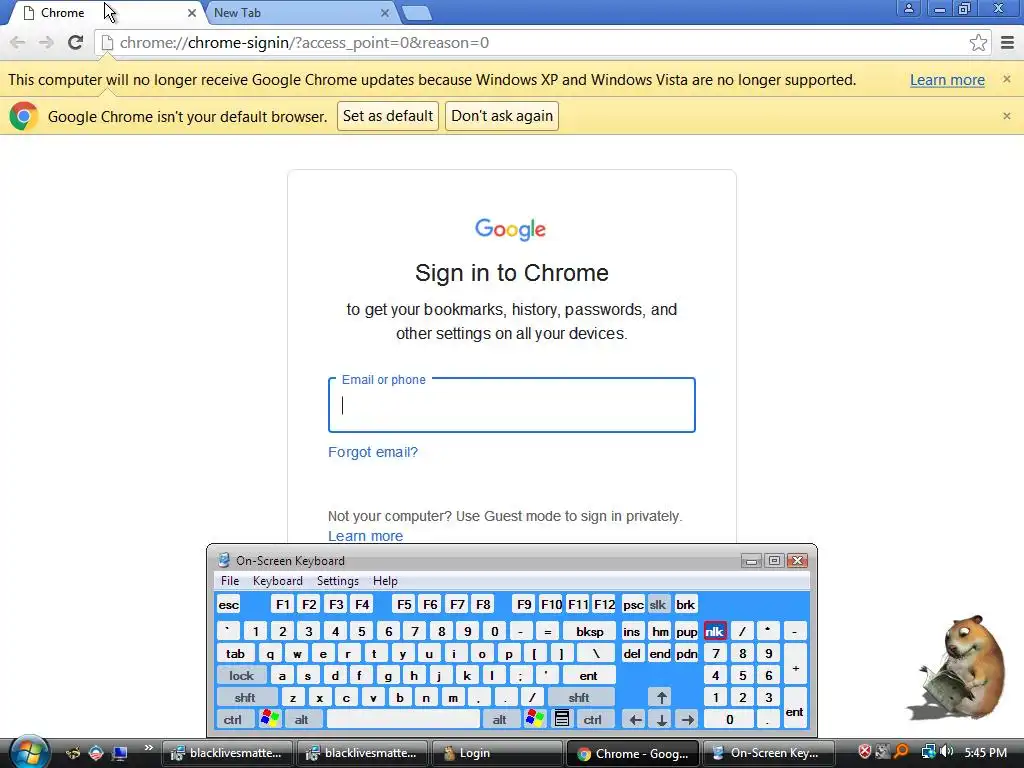Image resolution: width=1024 pixels, height=768 pixels.
Task: Click the Set as default button
Action: (388, 116)
